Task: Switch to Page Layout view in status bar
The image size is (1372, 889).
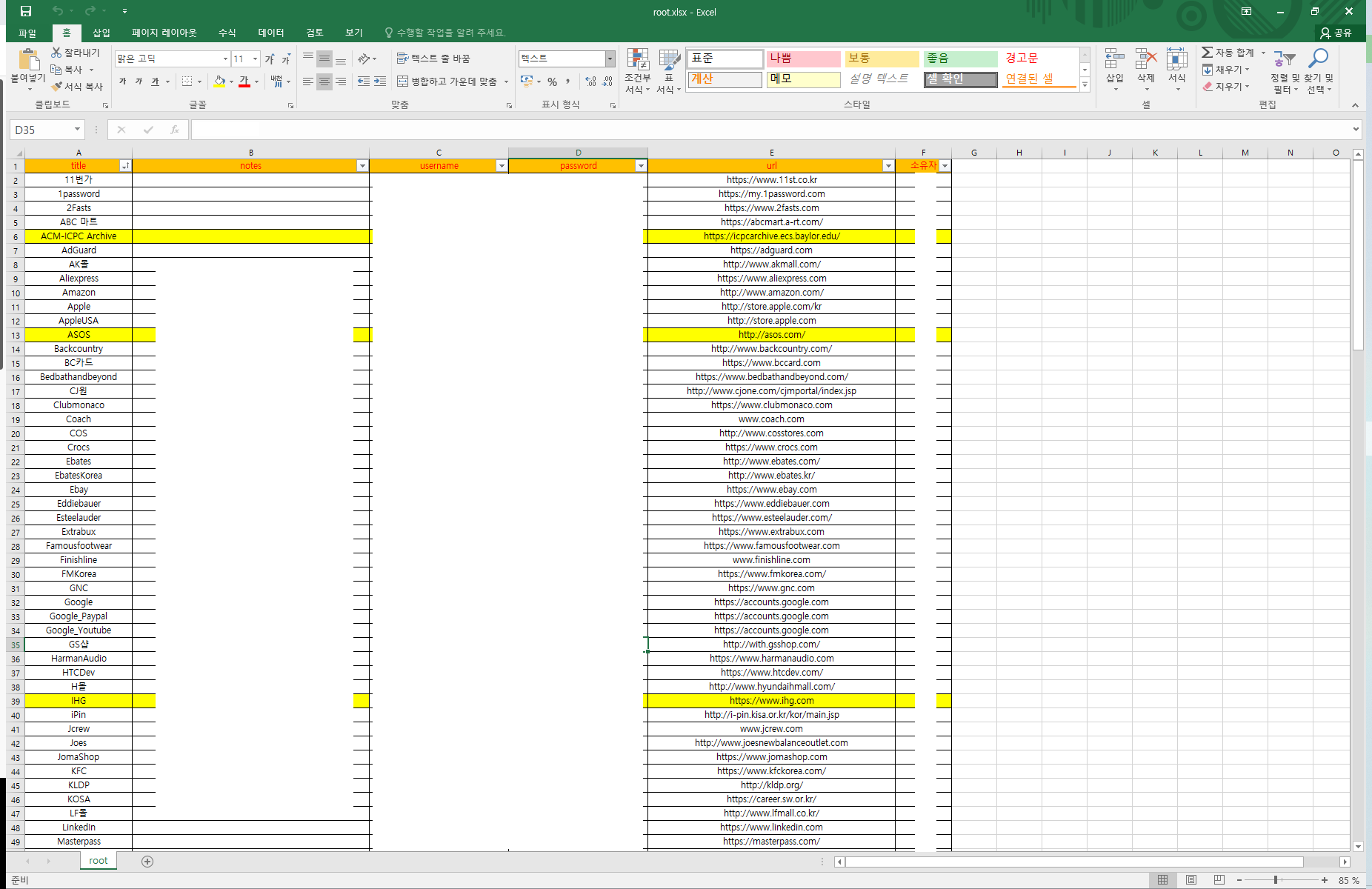Action: [1190, 880]
